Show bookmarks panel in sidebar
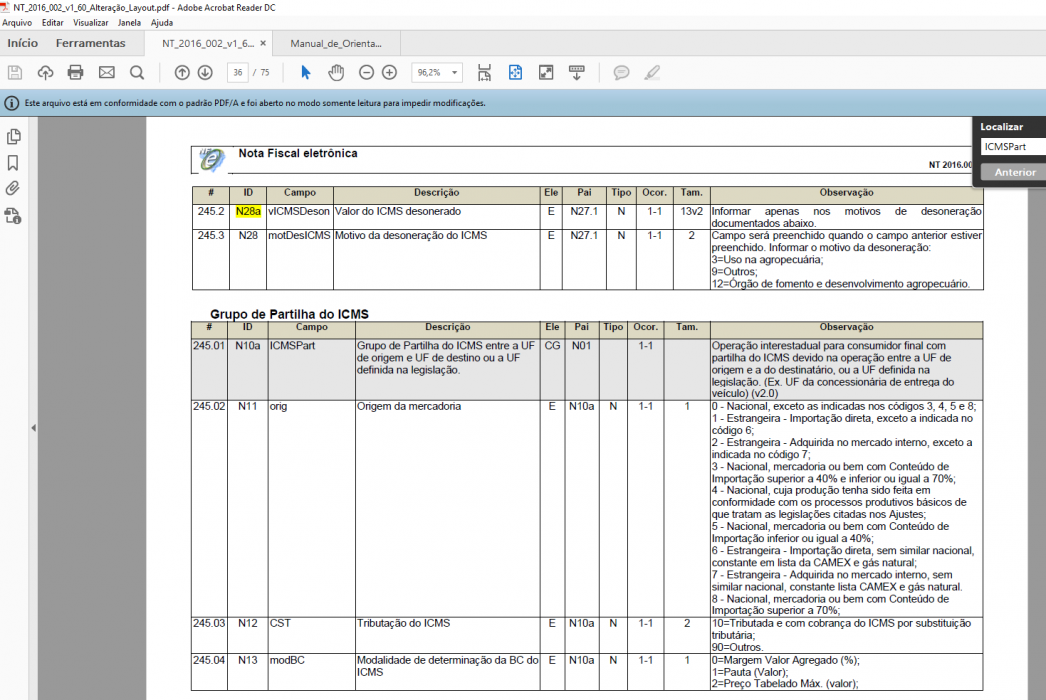The width and height of the screenshot is (1046, 700). [13, 163]
